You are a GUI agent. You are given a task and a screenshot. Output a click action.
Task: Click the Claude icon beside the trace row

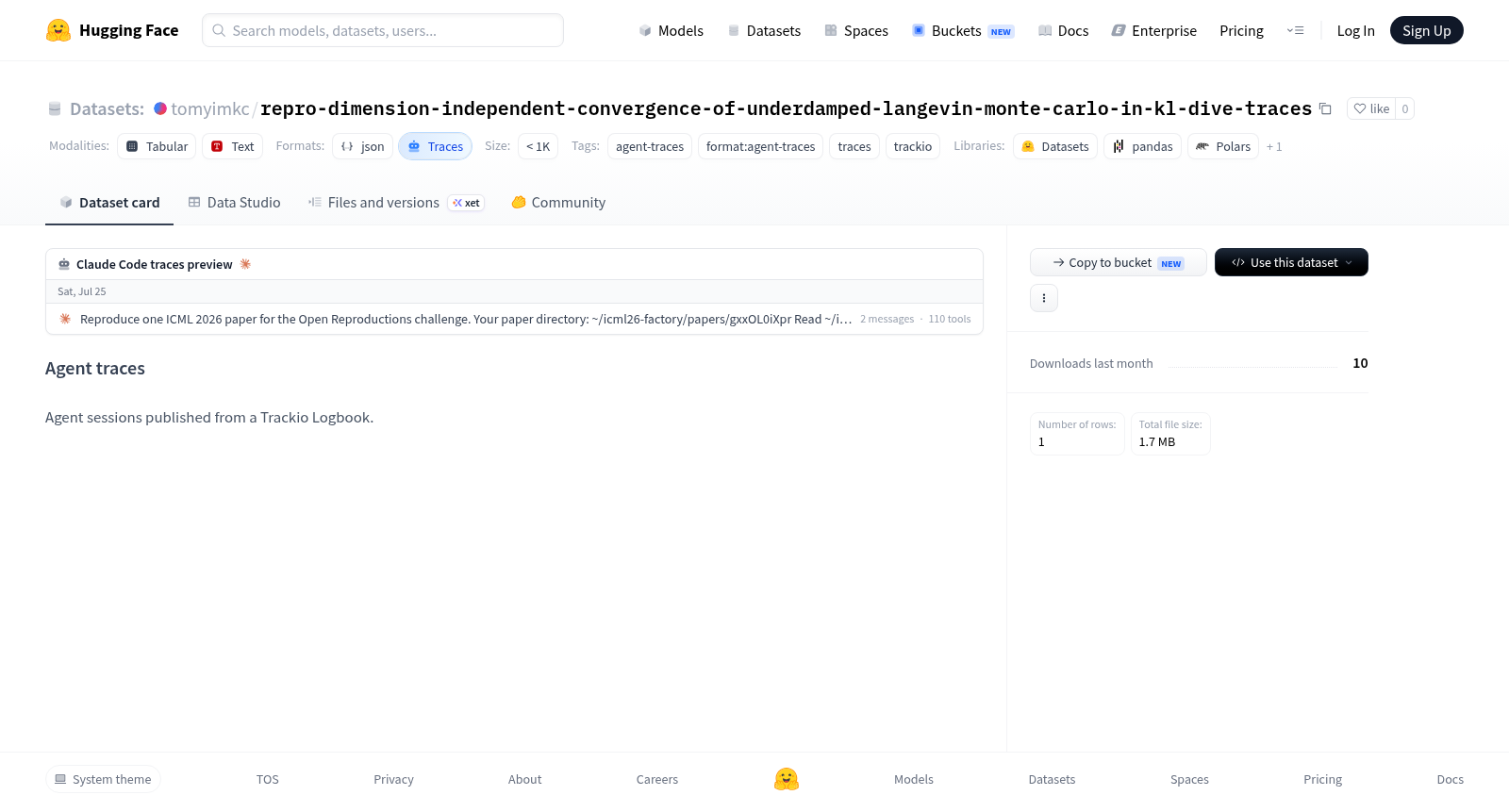click(x=65, y=319)
